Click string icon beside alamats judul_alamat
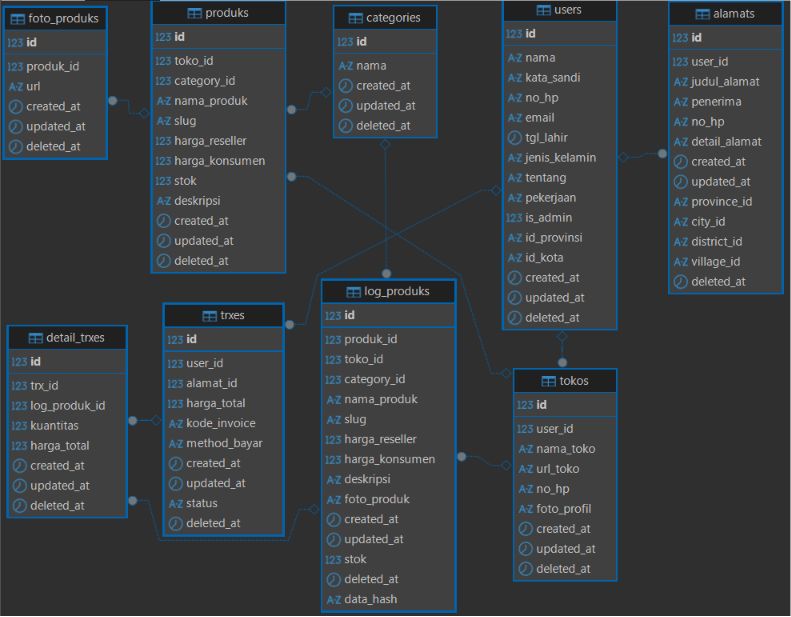Viewport: 791px width, 617px height. 681,82
